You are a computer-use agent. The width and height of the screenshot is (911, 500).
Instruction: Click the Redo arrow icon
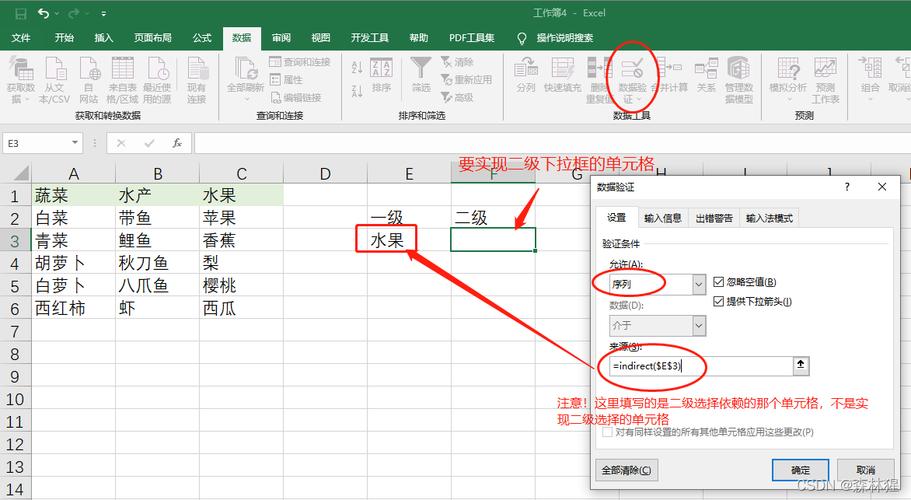click(x=73, y=13)
